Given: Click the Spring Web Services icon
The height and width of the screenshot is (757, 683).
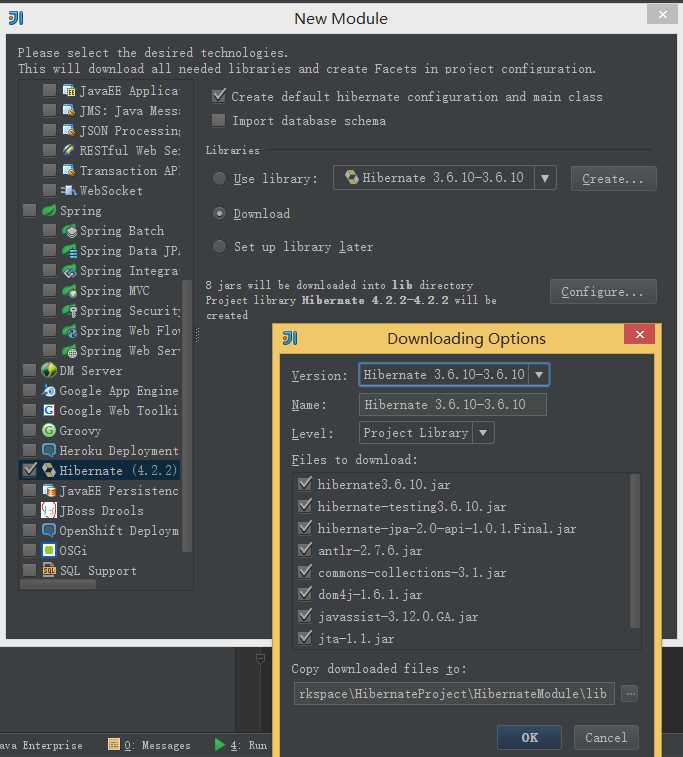Looking at the screenshot, I should pos(70,350).
